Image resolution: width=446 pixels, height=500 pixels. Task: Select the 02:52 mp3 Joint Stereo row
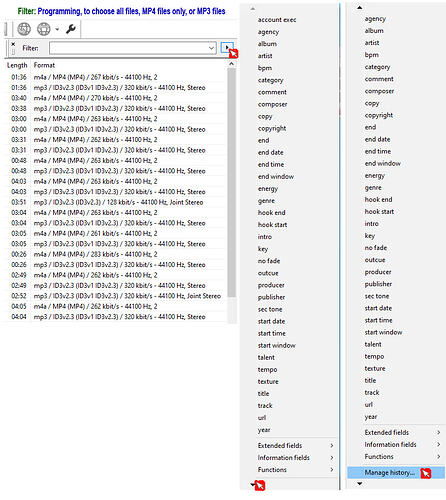[115, 296]
